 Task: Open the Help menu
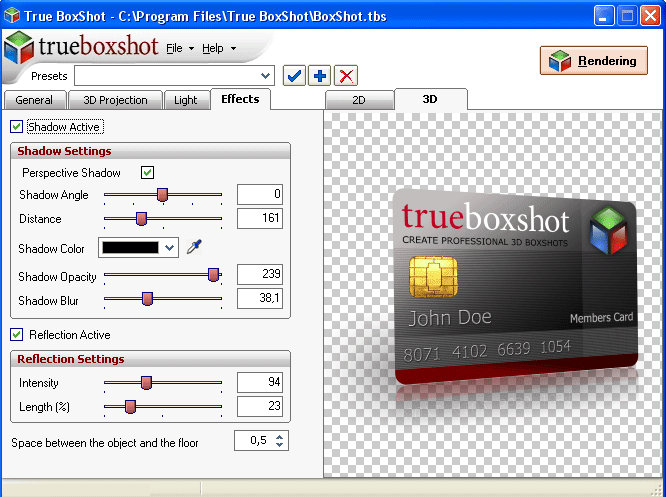pyautogui.click(x=219, y=48)
